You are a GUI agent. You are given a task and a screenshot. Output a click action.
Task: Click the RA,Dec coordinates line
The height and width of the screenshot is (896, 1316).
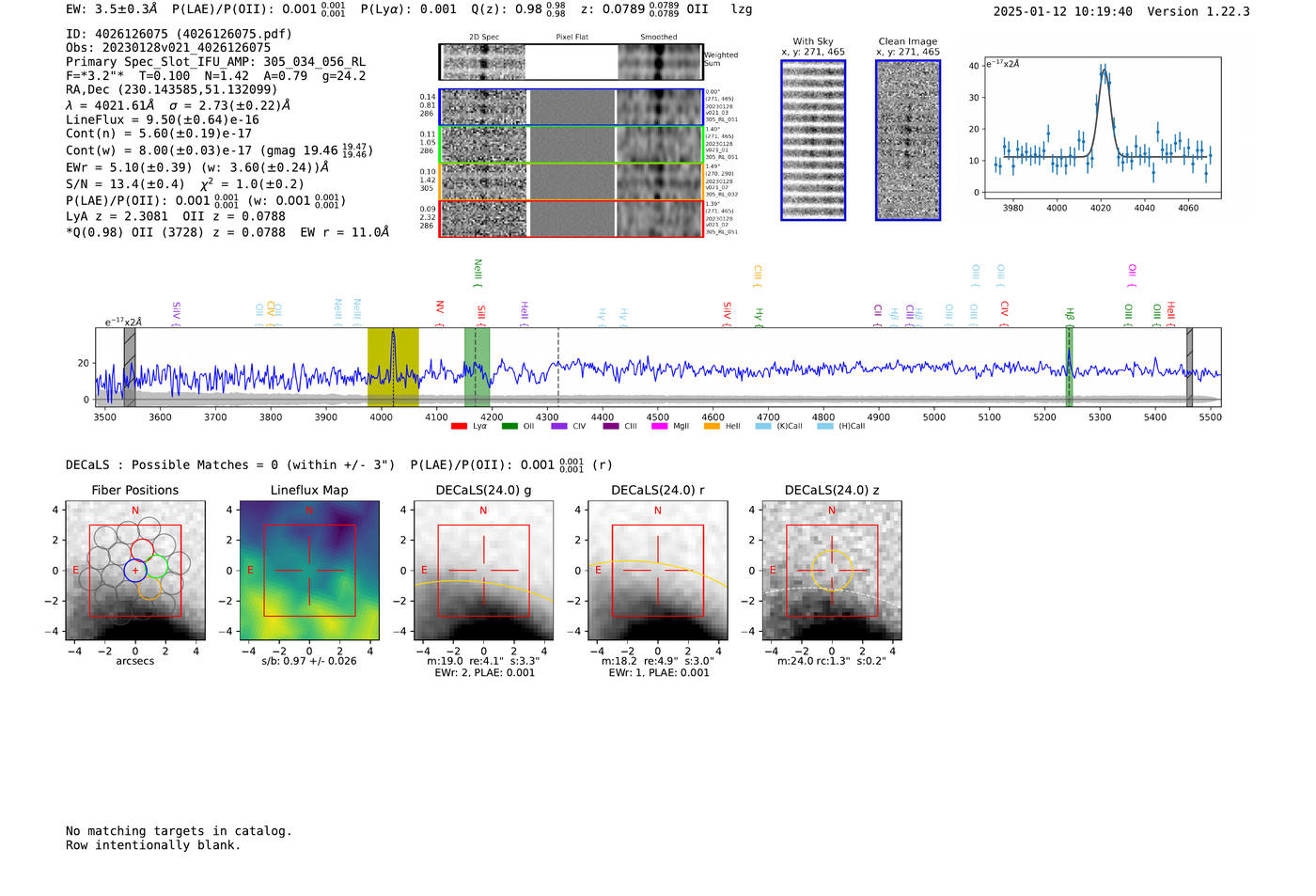pos(172,90)
